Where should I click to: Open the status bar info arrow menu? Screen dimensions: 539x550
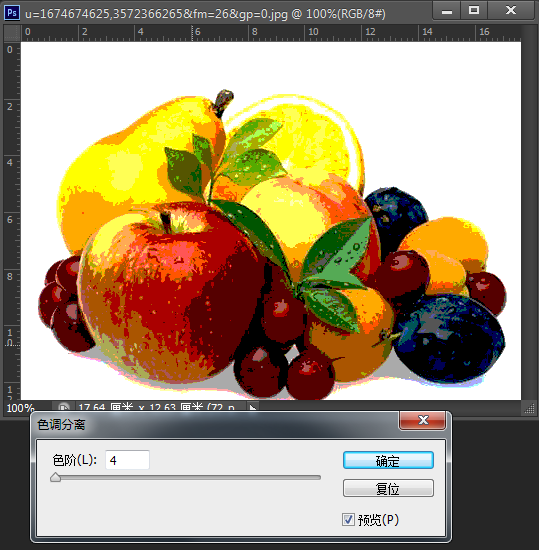click(252, 408)
